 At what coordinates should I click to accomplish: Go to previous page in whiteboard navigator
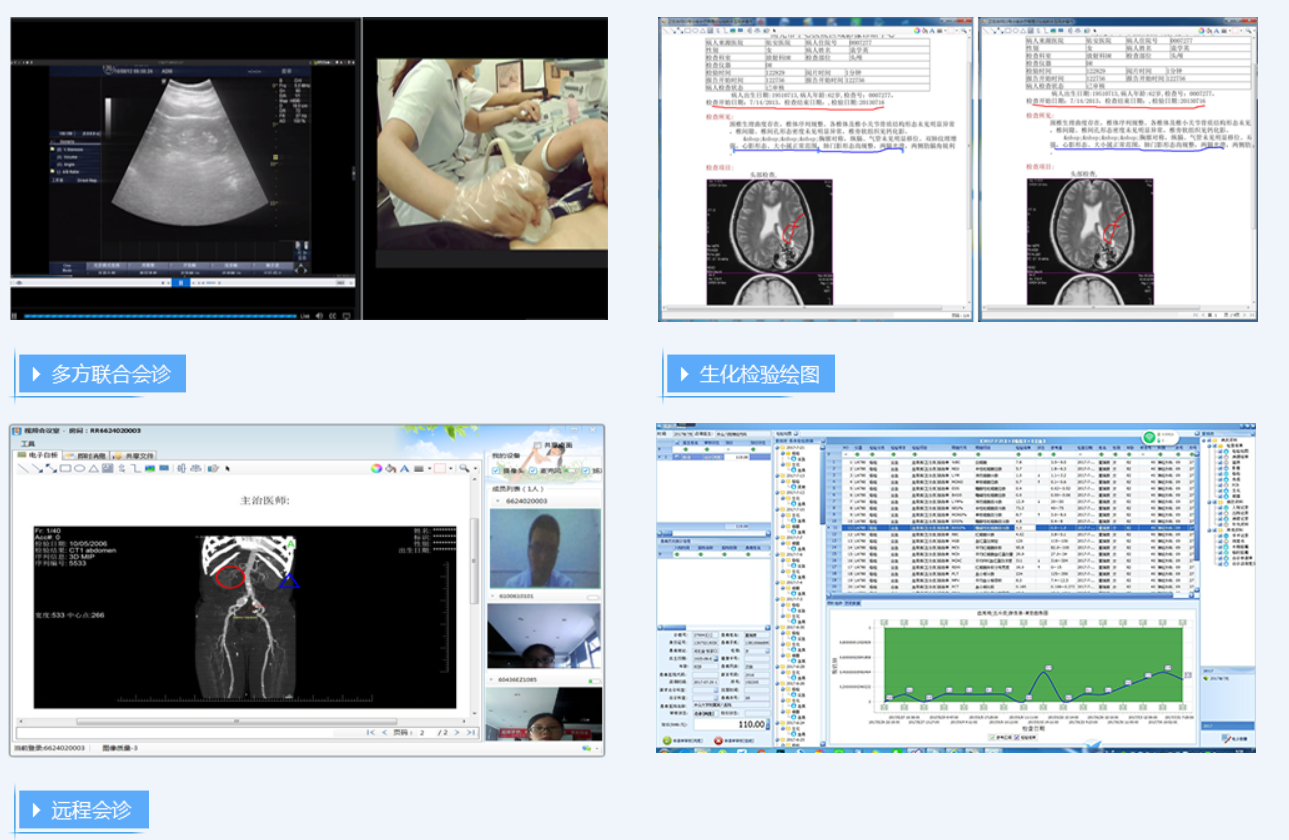point(385,732)
